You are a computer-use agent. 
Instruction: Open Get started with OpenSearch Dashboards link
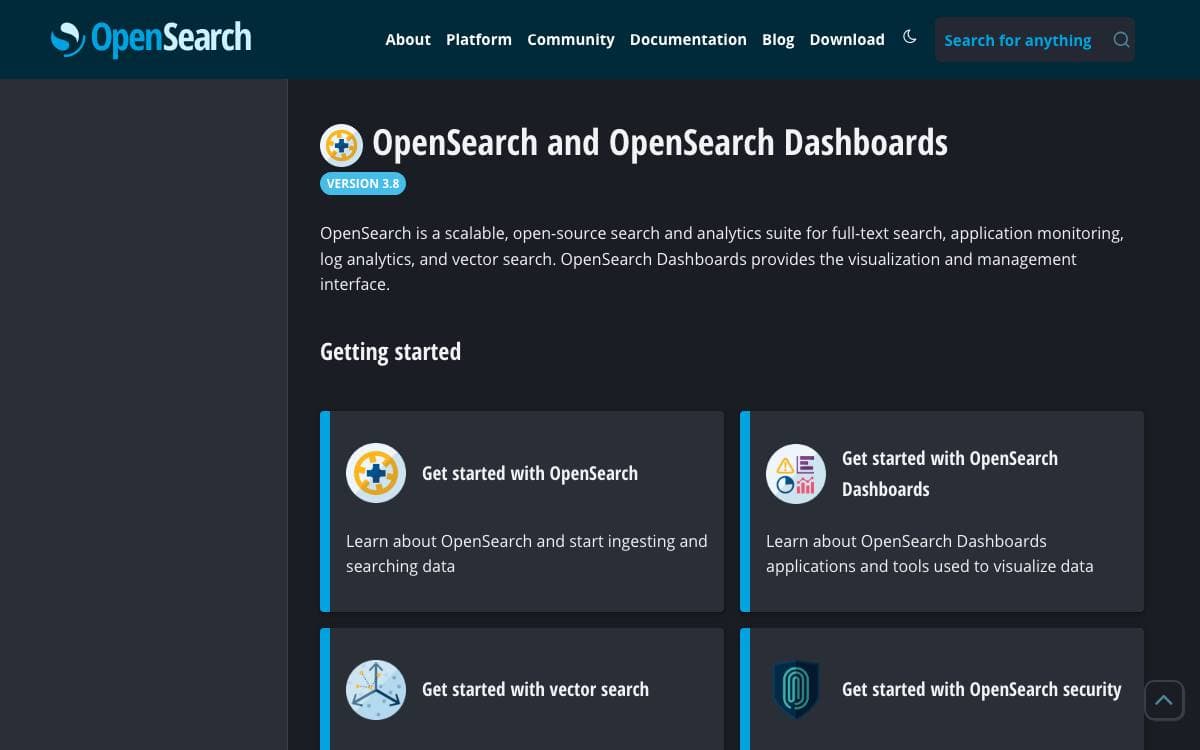tap(950, 473)
